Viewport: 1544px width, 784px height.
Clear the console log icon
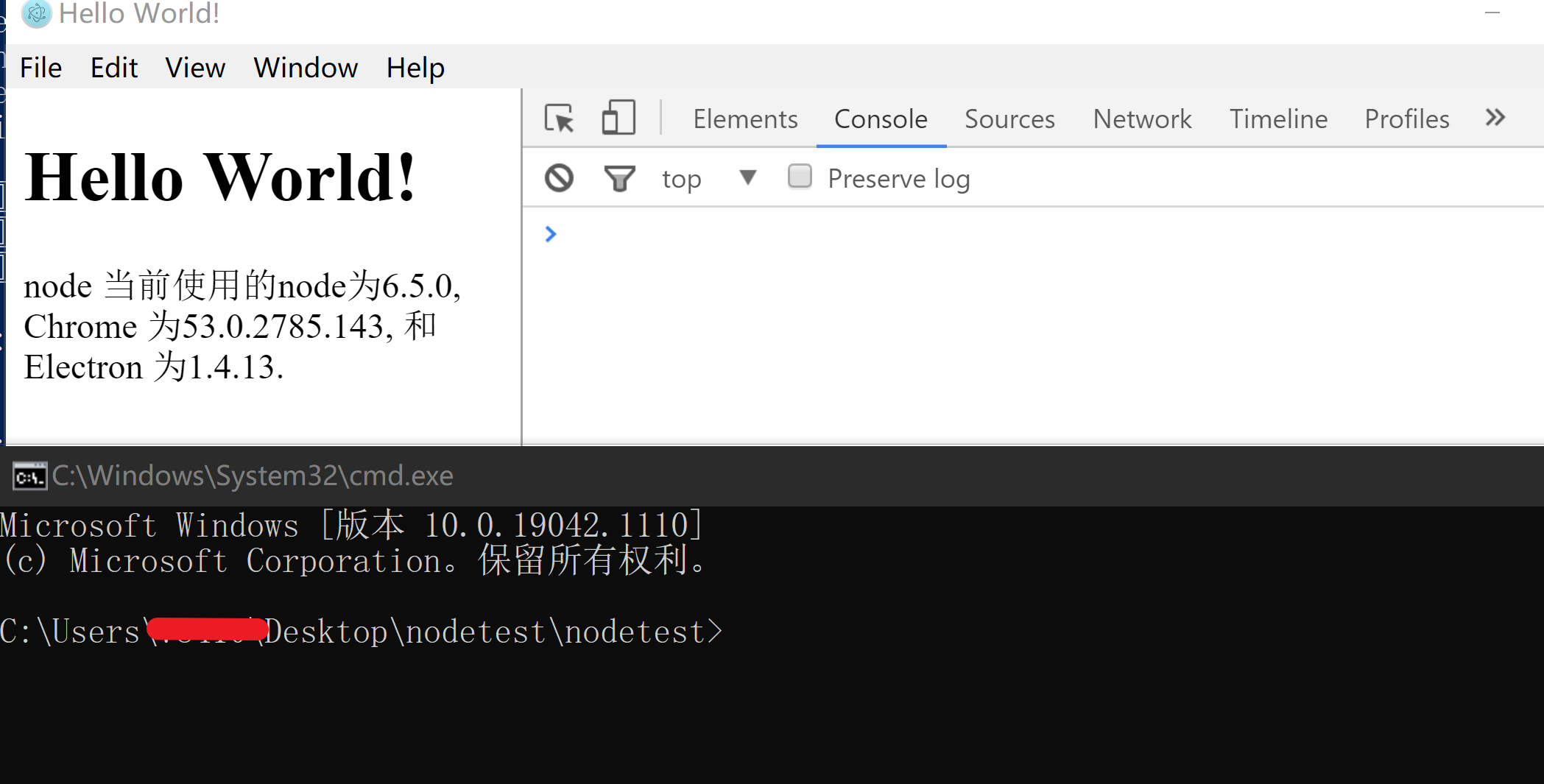[x=559, y=178]
